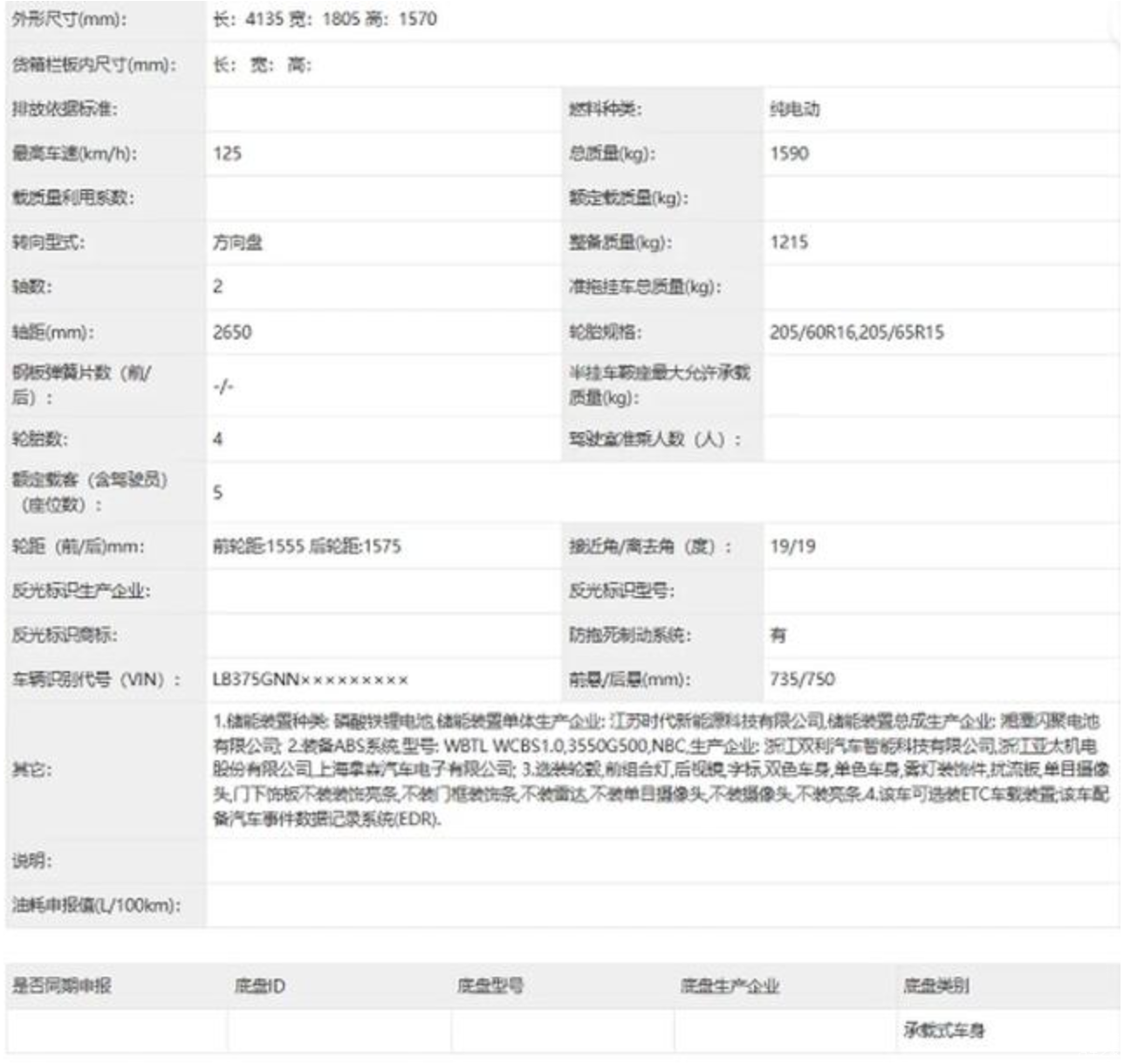
Task: Select the 轮胎规格 value 205/60R16,205/65R15
Action: click(x=856, y=333)
